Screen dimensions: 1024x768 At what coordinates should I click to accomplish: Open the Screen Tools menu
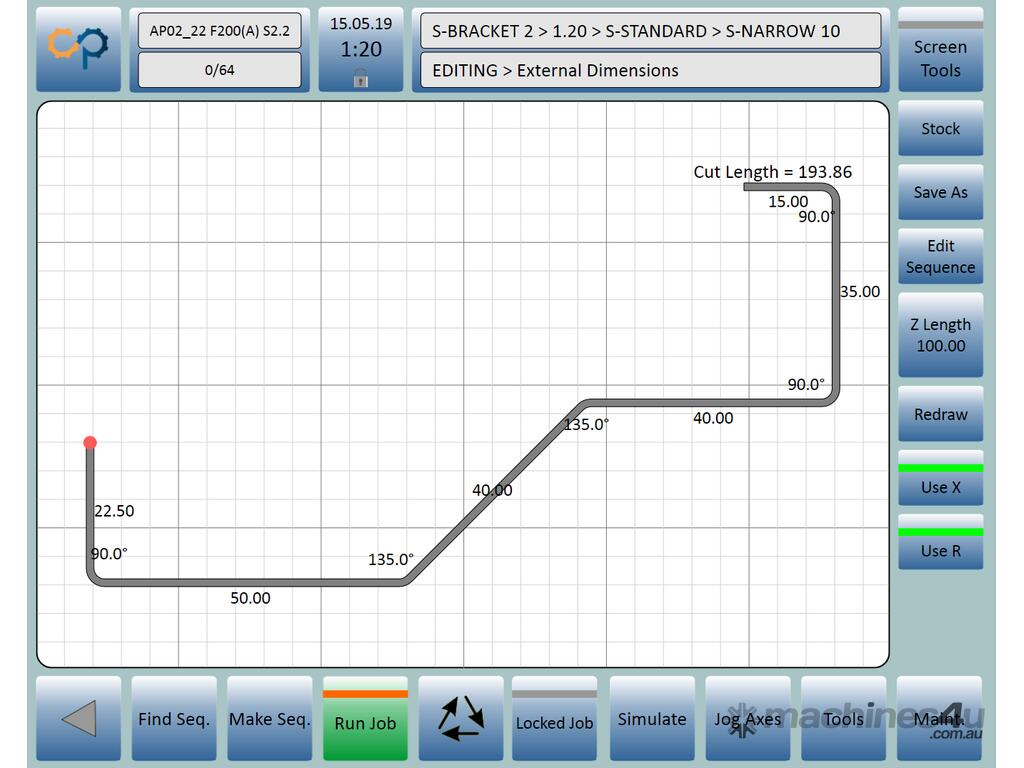[940, 53]
